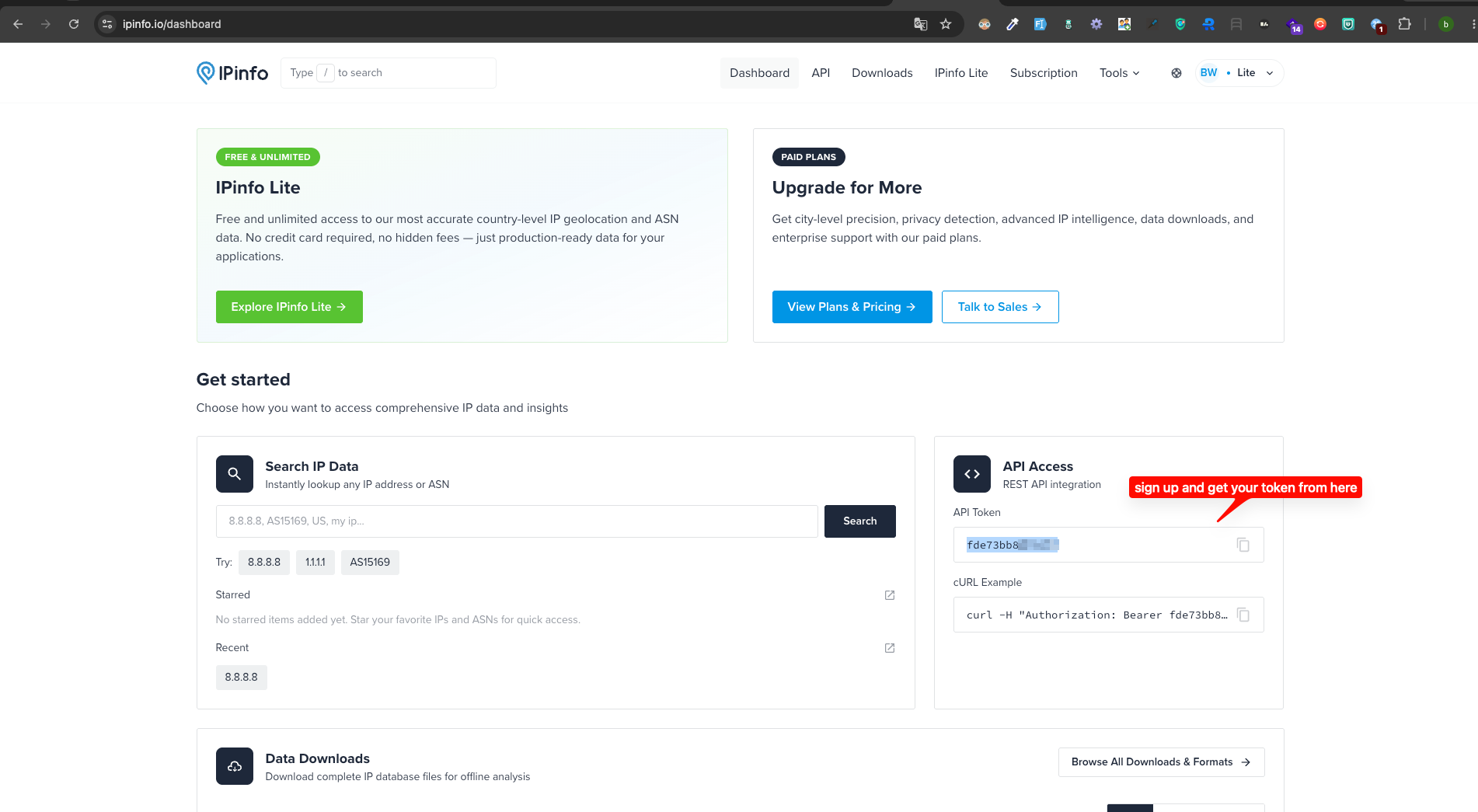Click the IPinfo logo
The width and height of the screenshot is (1478, 812).
pos(232,73)
